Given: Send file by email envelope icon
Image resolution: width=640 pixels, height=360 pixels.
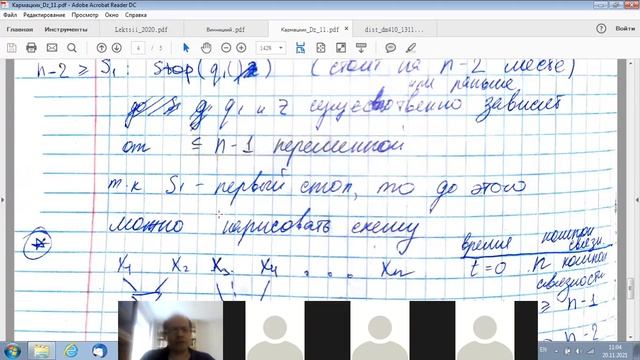Looking at the screenshot, I should click(52, 48).
